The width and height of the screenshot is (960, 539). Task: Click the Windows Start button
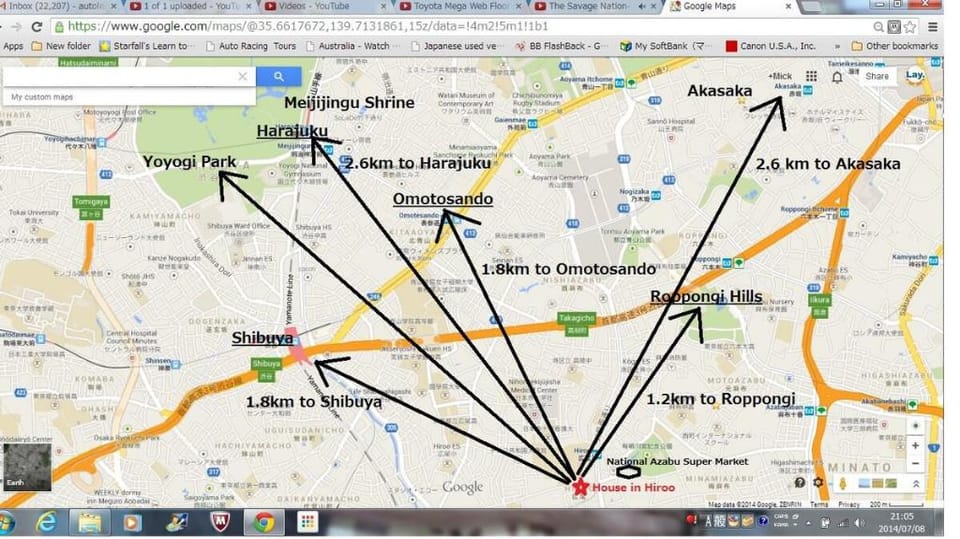coord(6,524)
